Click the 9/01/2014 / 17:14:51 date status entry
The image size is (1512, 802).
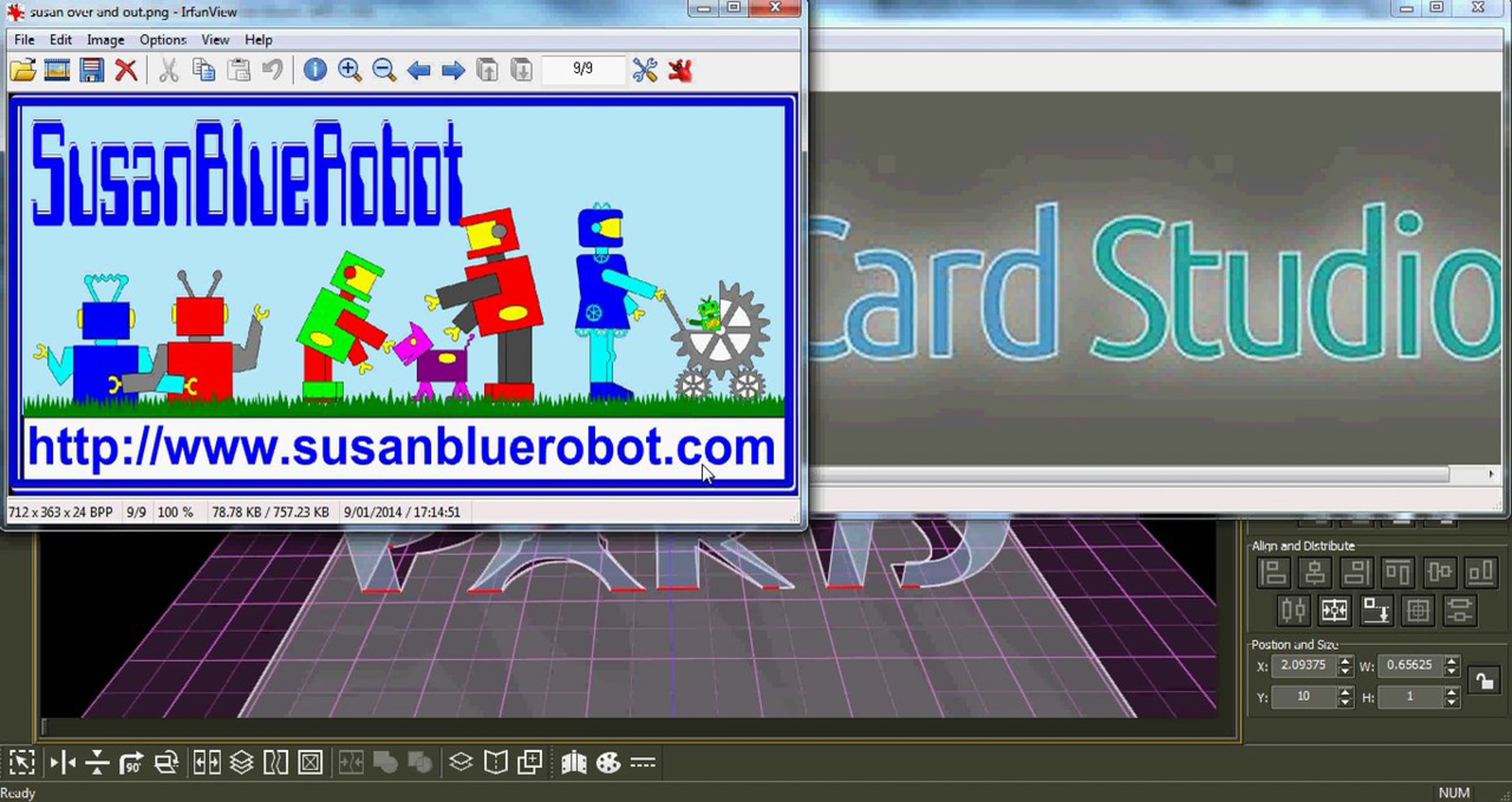pyautogui.click(x=402, y=513)
